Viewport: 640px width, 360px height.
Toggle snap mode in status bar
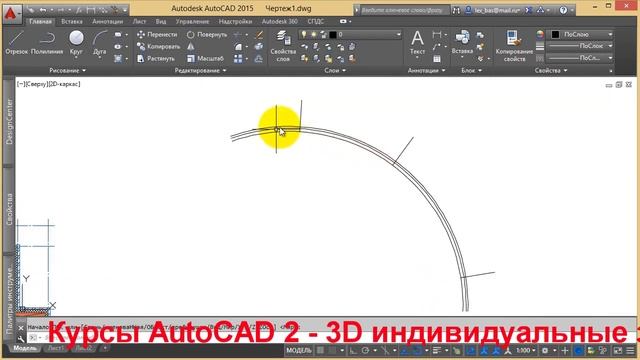click(x=333, y=350)
